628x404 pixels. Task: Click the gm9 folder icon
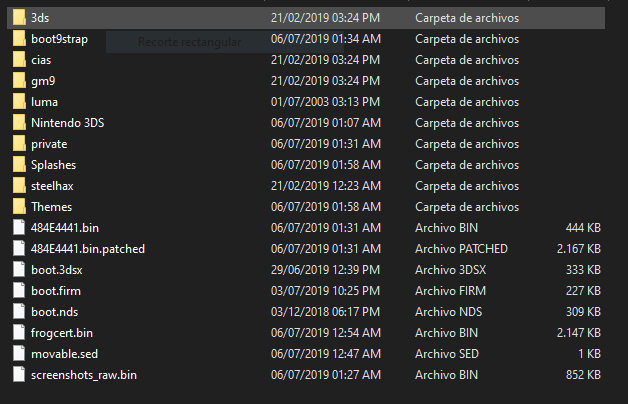click(19, 81)
